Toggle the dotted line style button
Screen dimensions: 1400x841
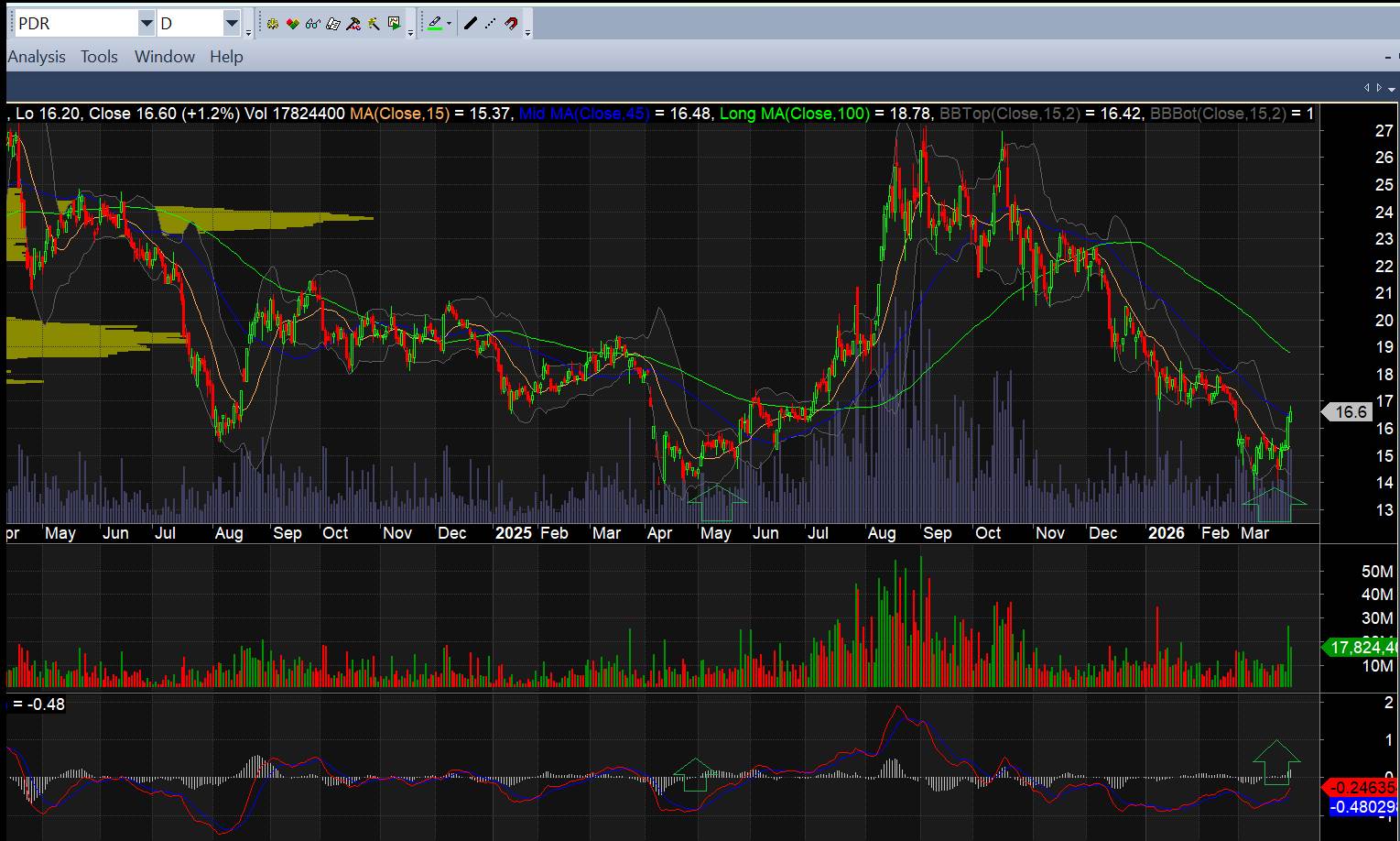491,24
